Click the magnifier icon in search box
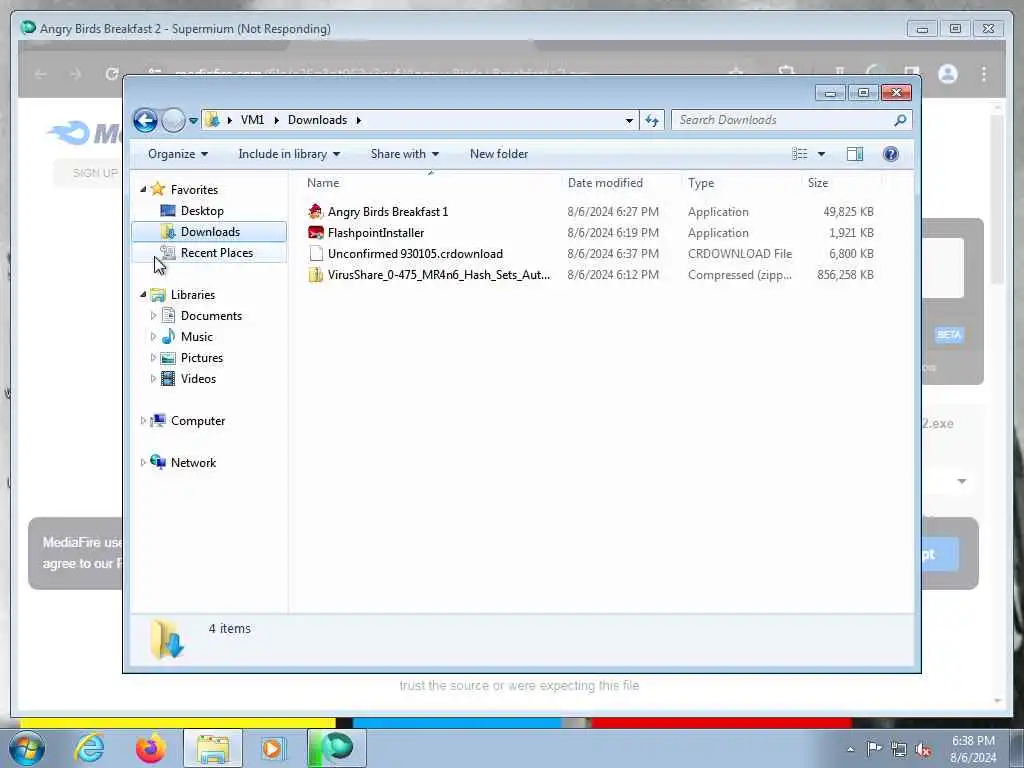The image size is (1024, 768). tap(900, 120)
